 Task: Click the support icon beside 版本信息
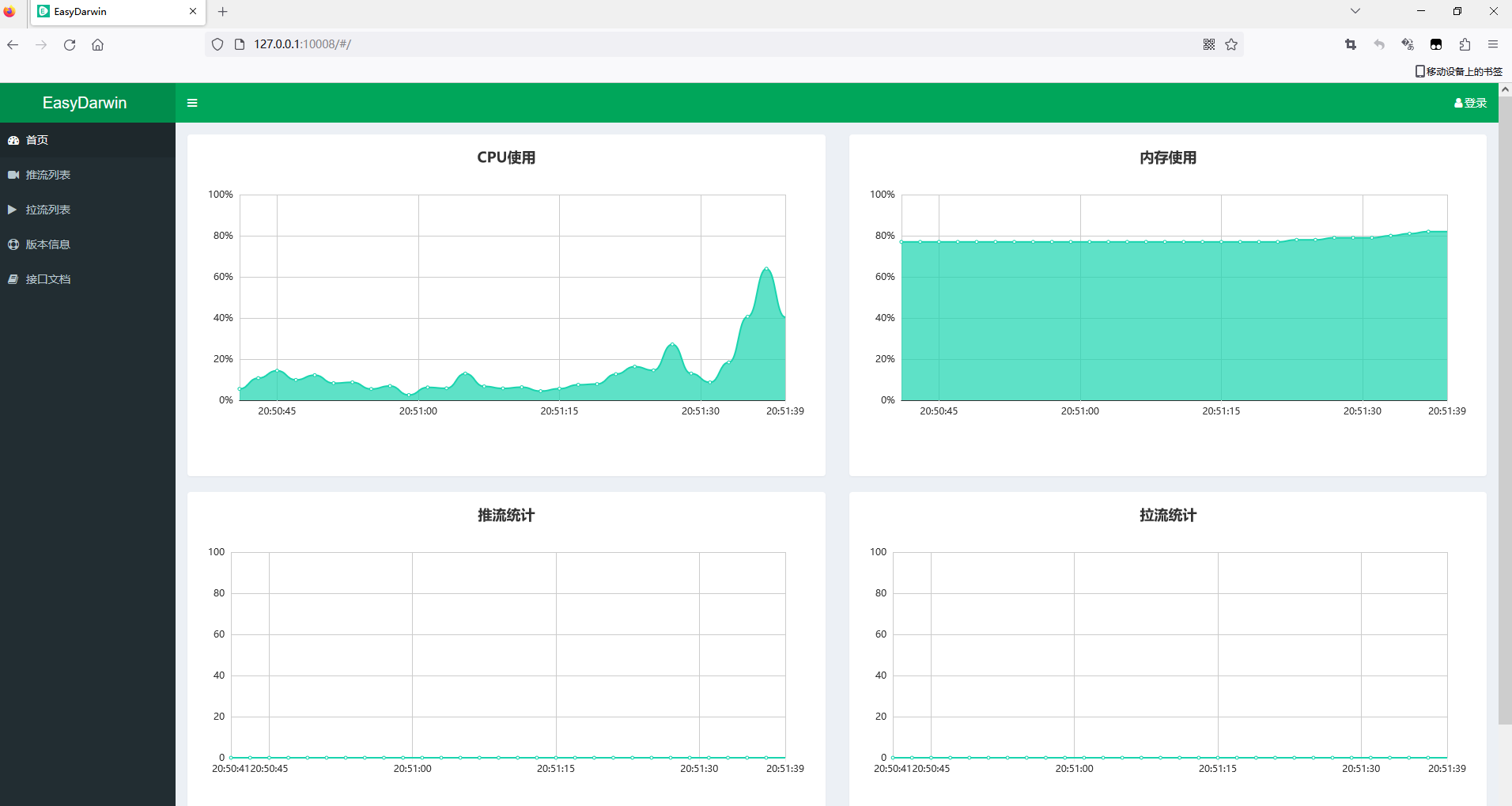tap(13, 244)
